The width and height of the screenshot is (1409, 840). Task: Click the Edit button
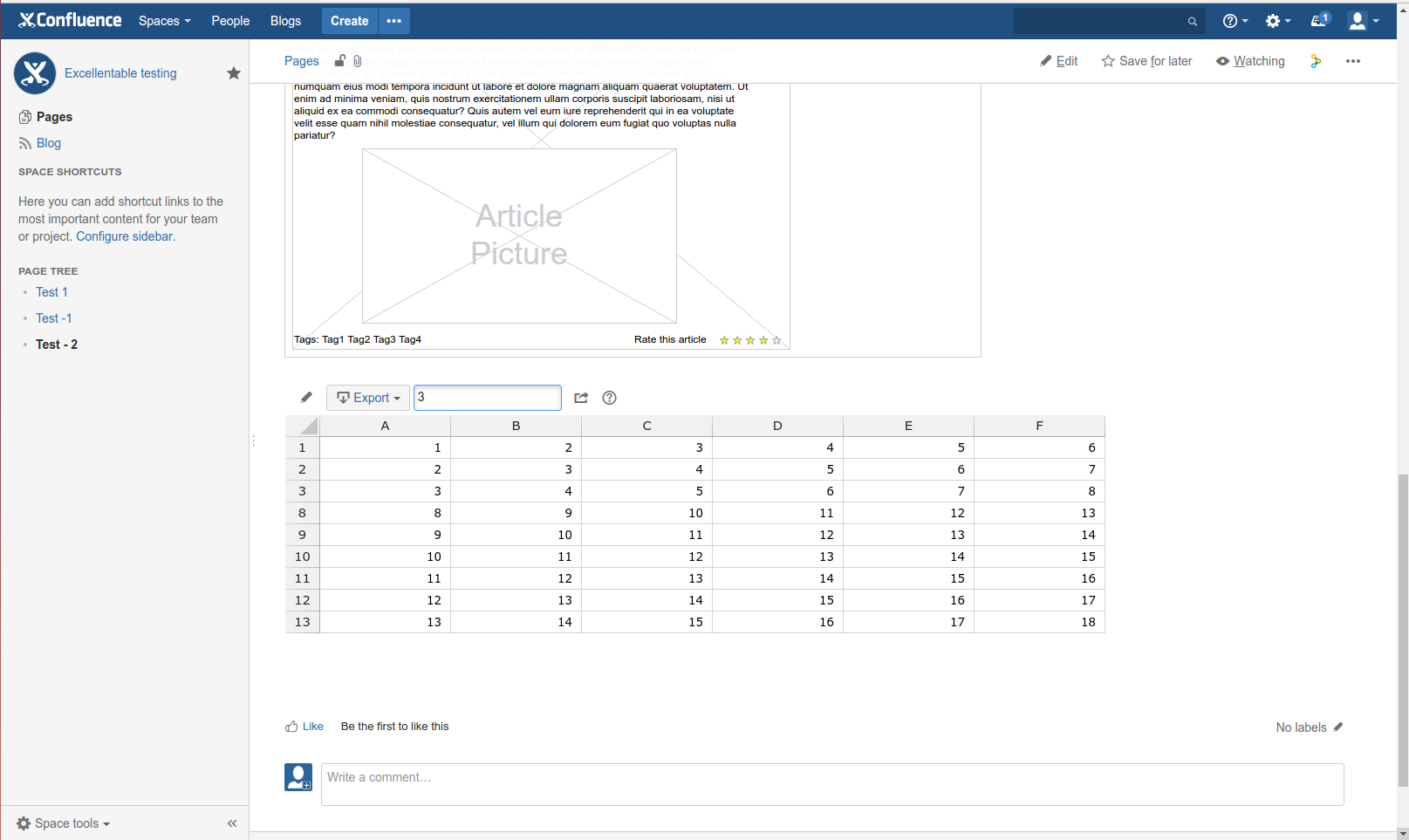point(1058,60)
